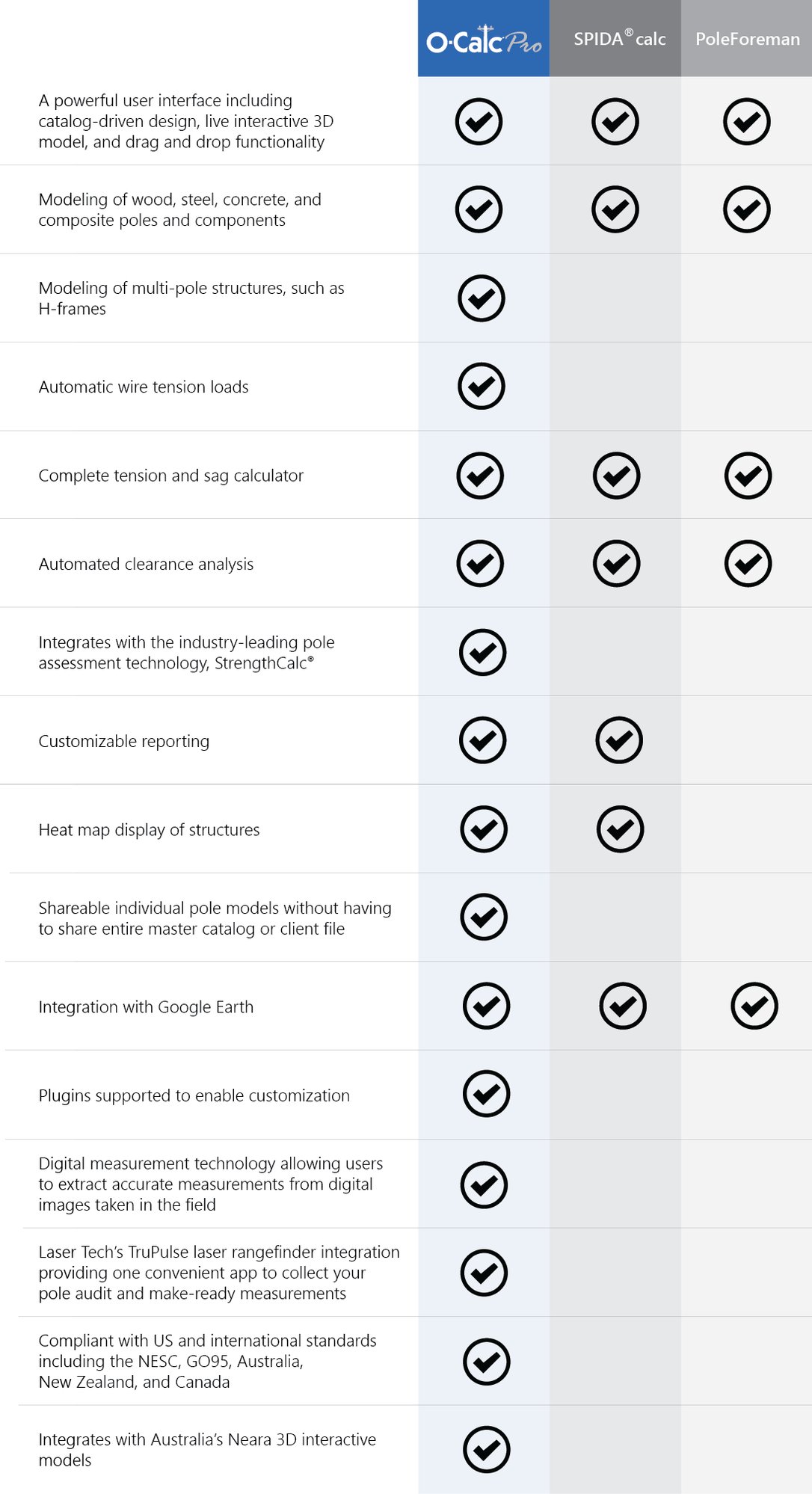
Task: Click O-Calc Pro checkmark for plugins supported
Action: 486,1094
